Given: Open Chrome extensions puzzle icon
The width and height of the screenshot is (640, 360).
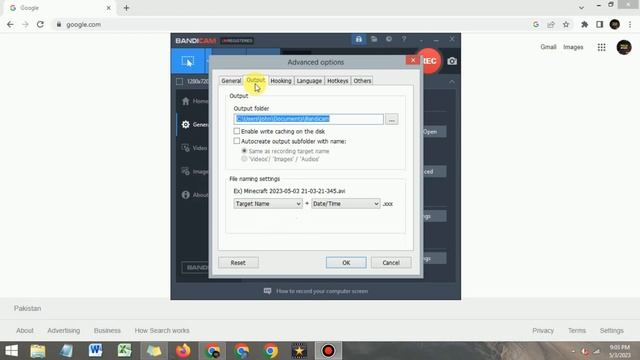Looking at the screenshot, I should click(x=584, y=24).
